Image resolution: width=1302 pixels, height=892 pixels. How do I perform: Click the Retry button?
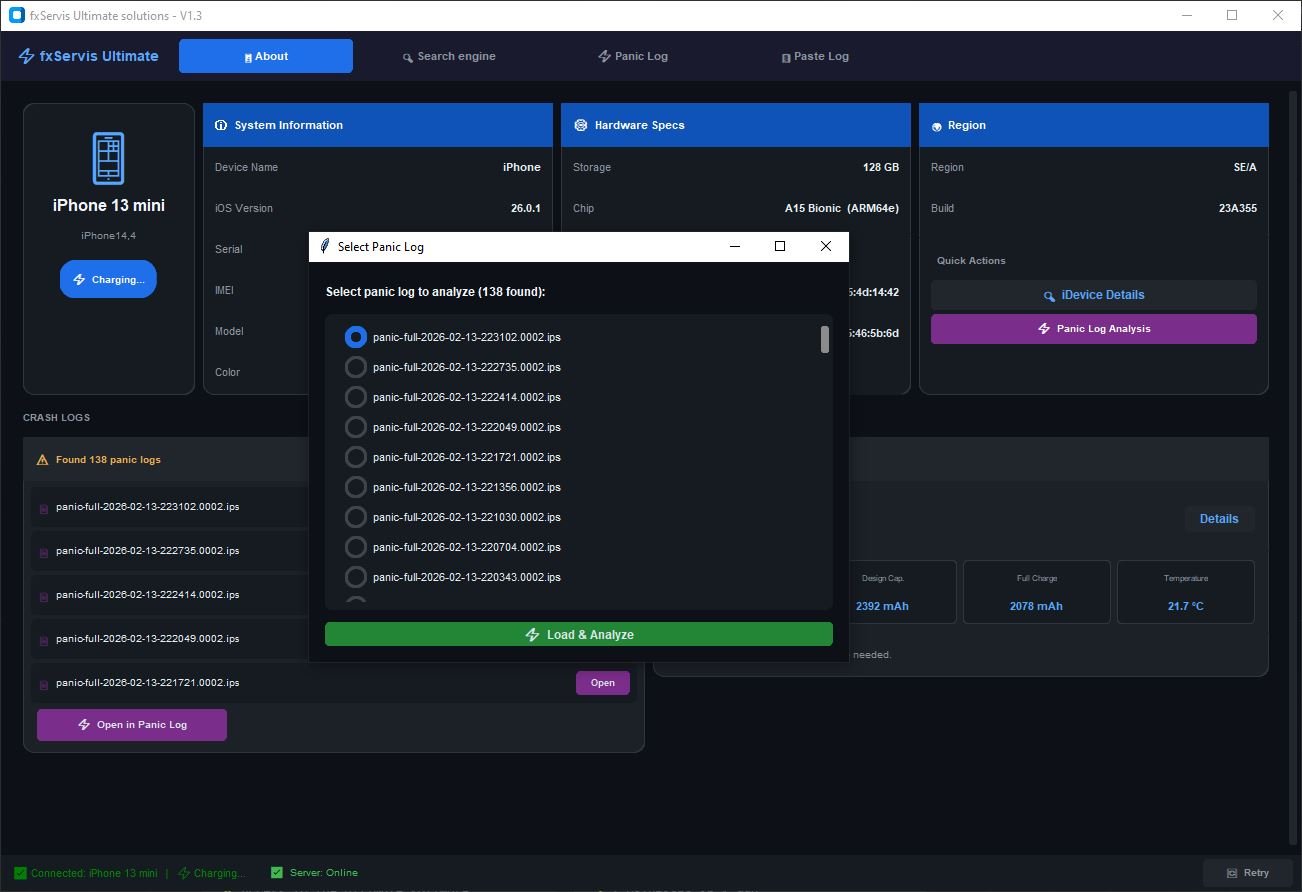(x=1247, y=873)
